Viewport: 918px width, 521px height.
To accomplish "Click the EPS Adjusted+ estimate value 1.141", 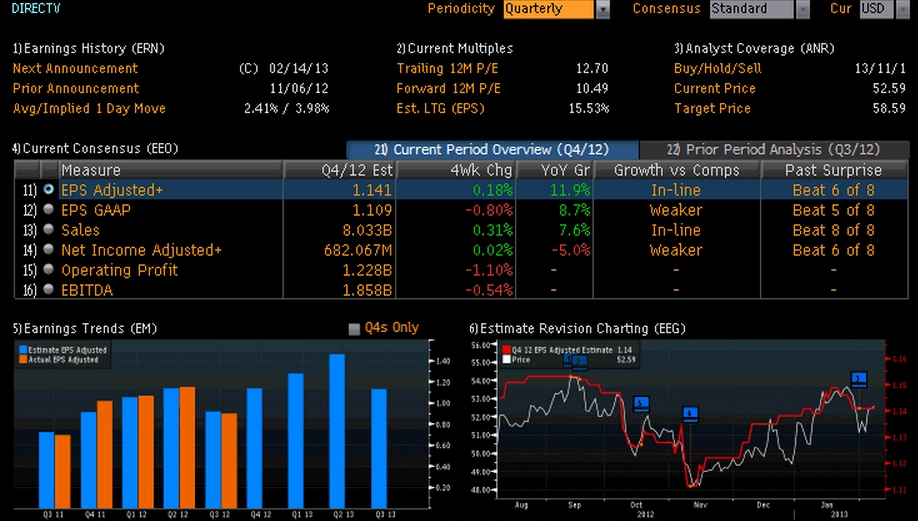I will pos(372,190).
